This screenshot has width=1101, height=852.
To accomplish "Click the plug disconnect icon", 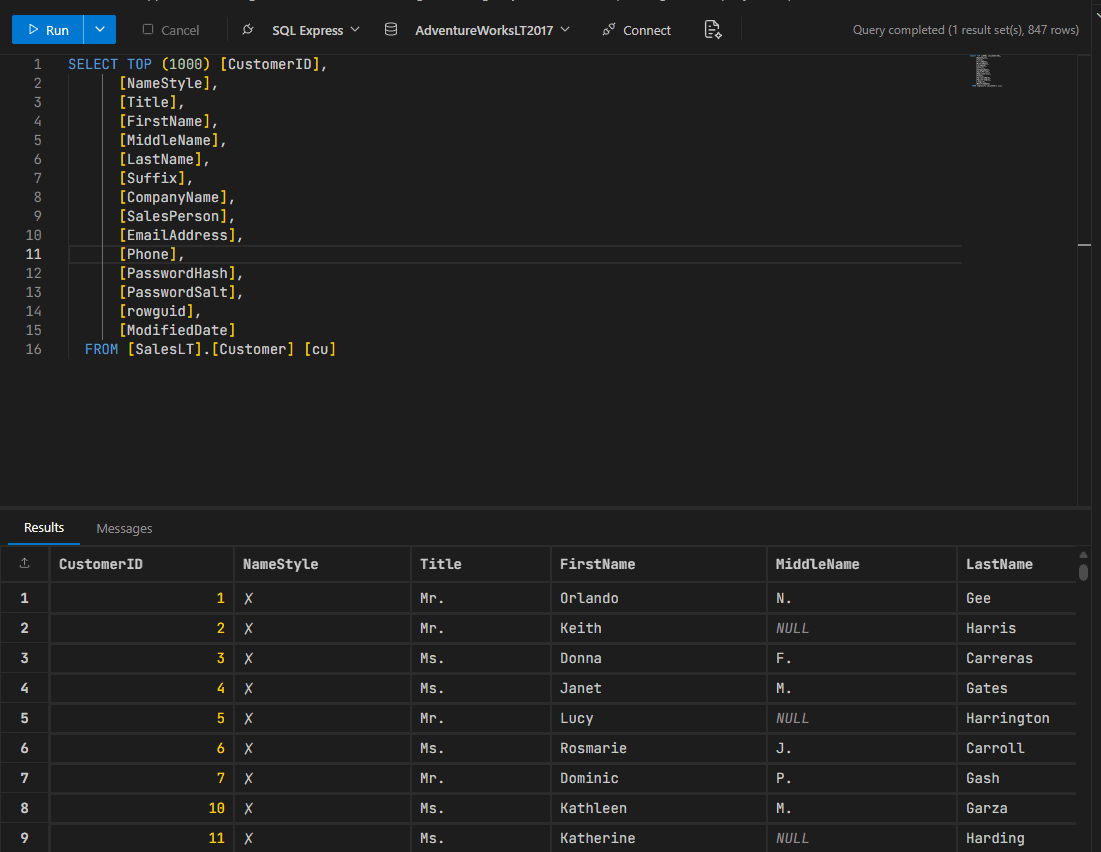I will (x=247, y=30).
